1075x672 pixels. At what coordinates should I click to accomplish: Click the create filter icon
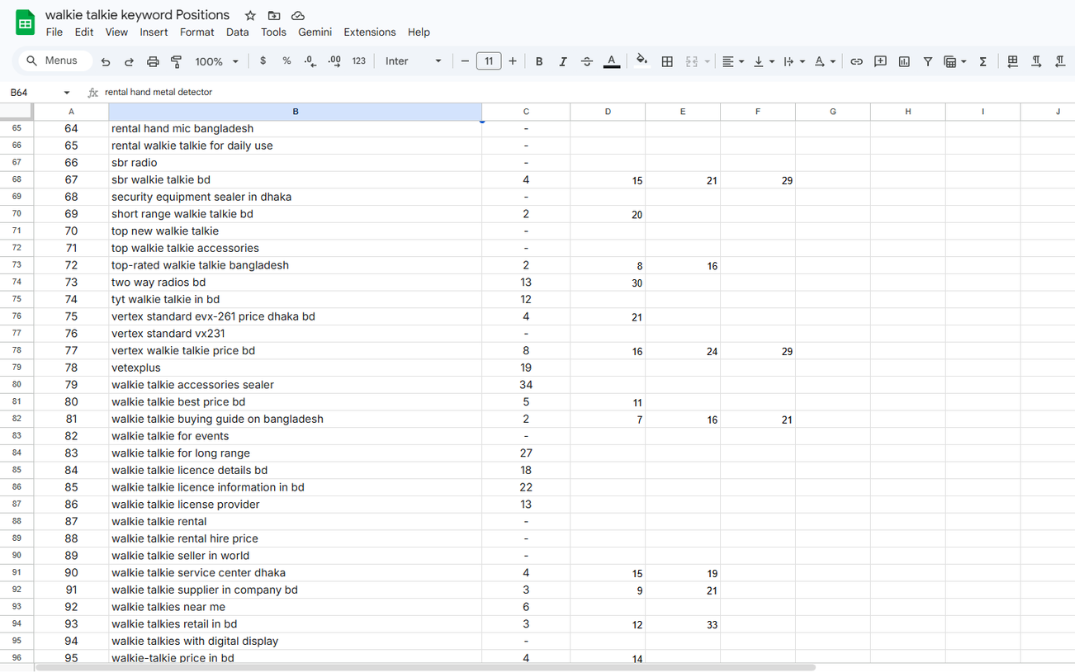pyautogui.click(x=928, y=62)
